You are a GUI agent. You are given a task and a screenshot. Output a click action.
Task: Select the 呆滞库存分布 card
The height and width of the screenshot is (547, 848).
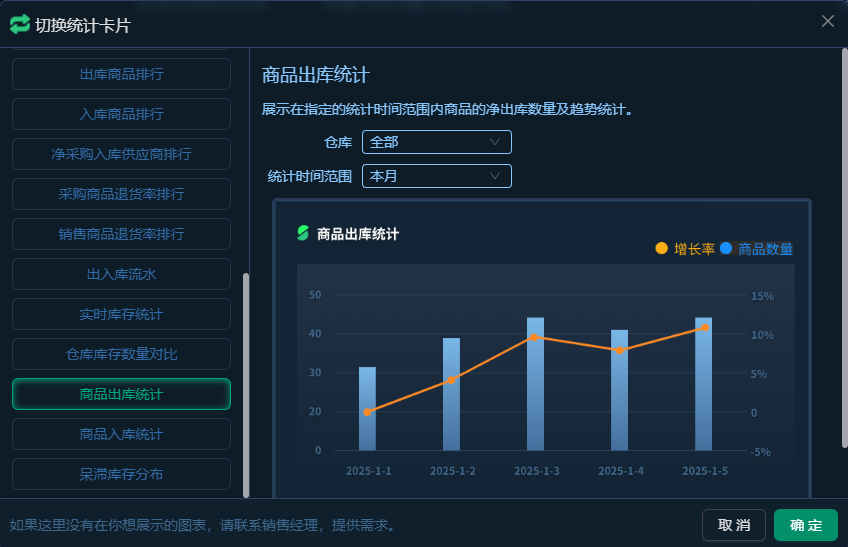[x=121, y=474]
